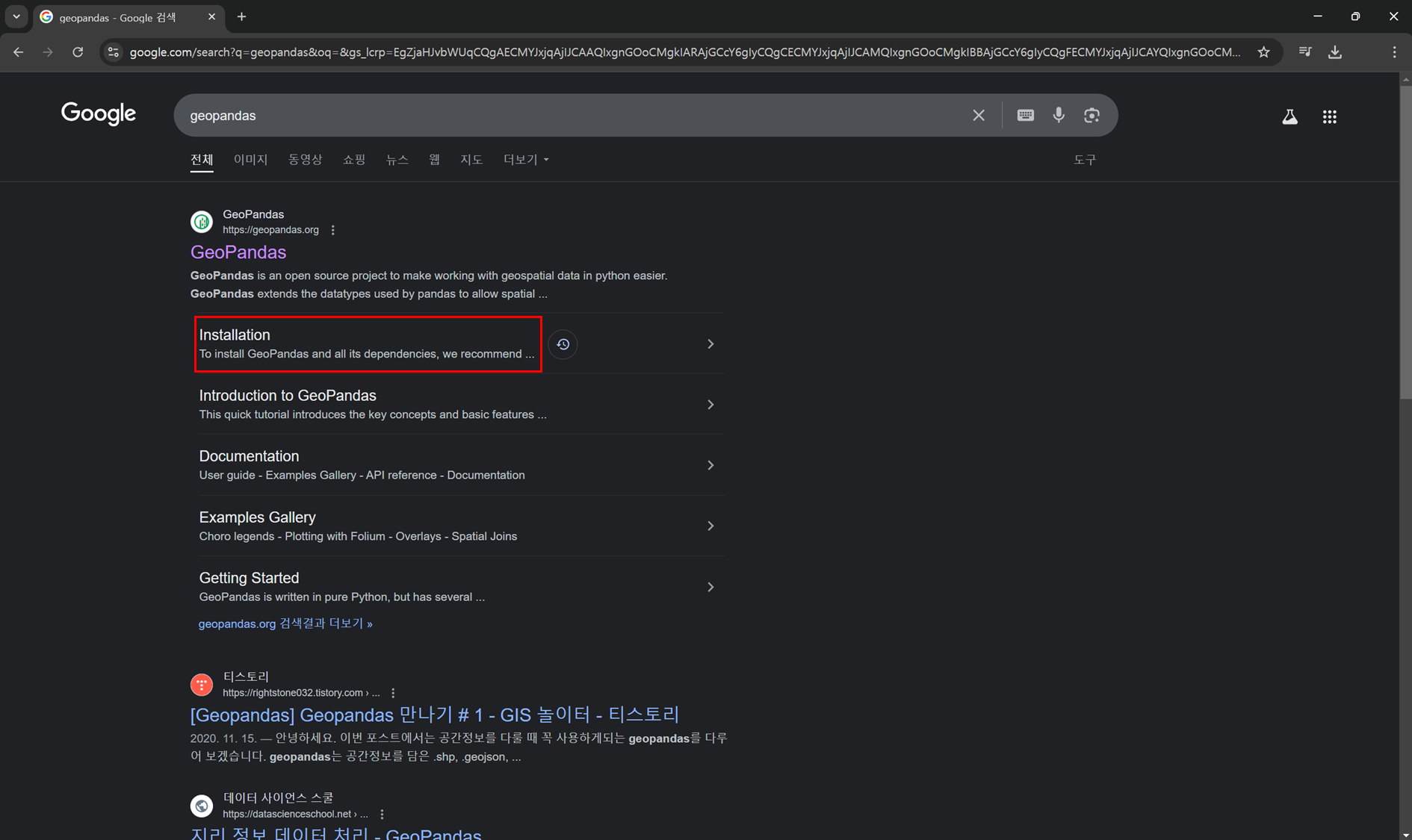Switch to the 웹 tab
The image size is (1412, 840).
434,160
